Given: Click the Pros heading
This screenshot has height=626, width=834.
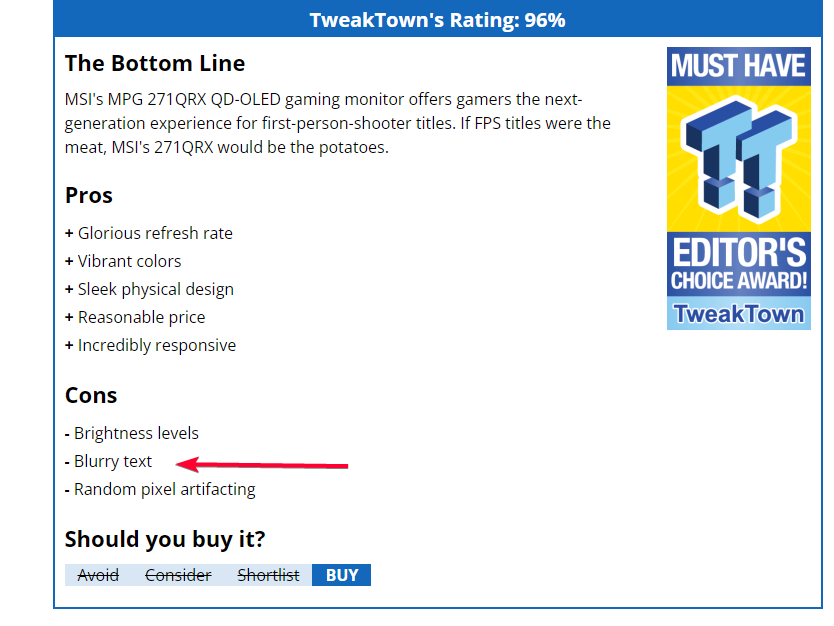Looking at the screenshot, I should pyautogui.click(x=89, y=195).
